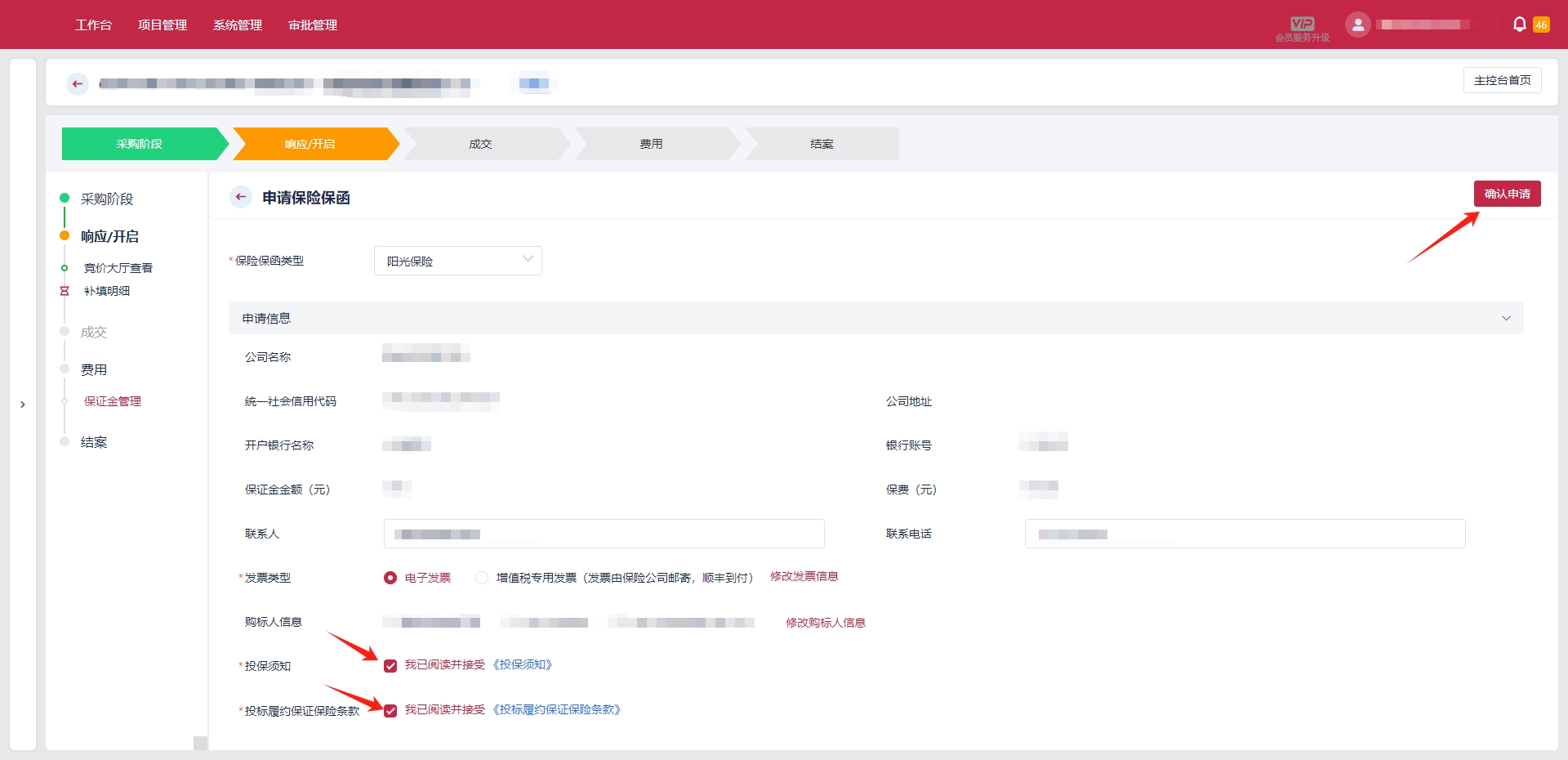Collapse the 申请信息 section chevron

coord(1506,318)
